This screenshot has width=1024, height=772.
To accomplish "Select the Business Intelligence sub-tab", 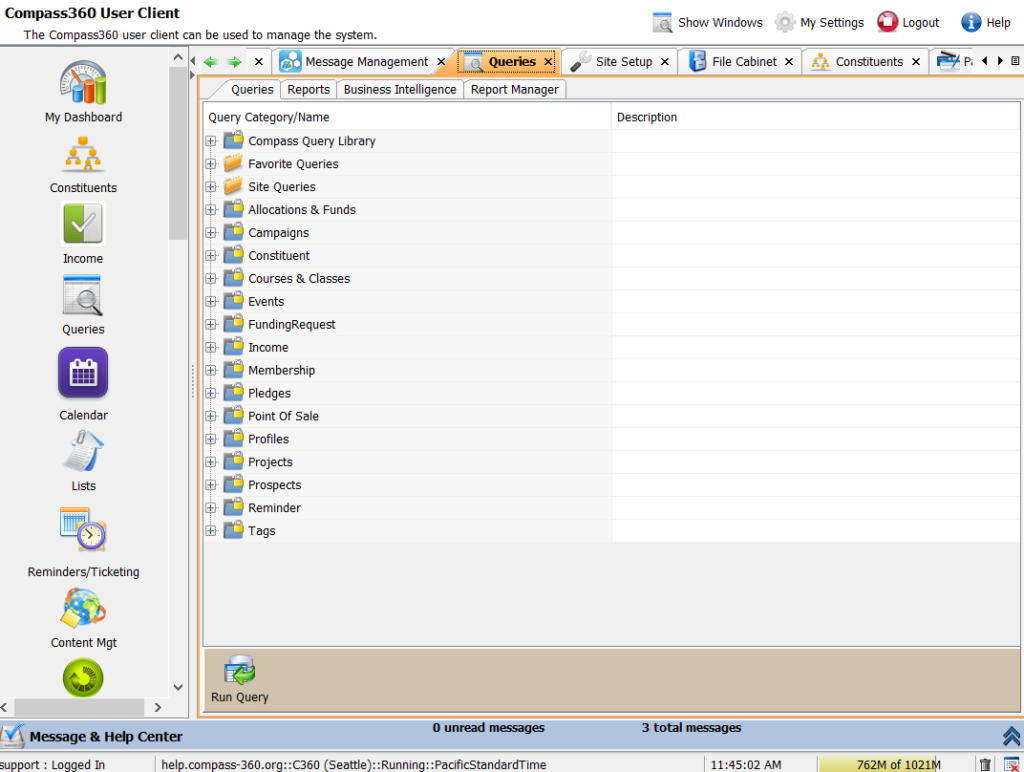I will [x=400, y=89].
